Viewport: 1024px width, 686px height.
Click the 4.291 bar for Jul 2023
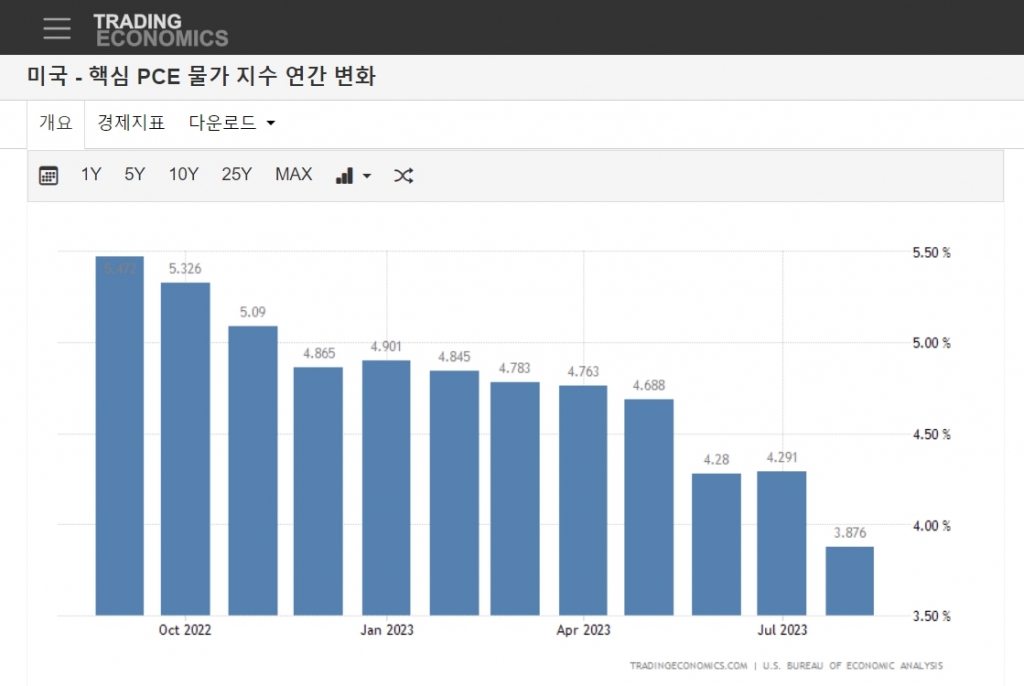(781, 543)
